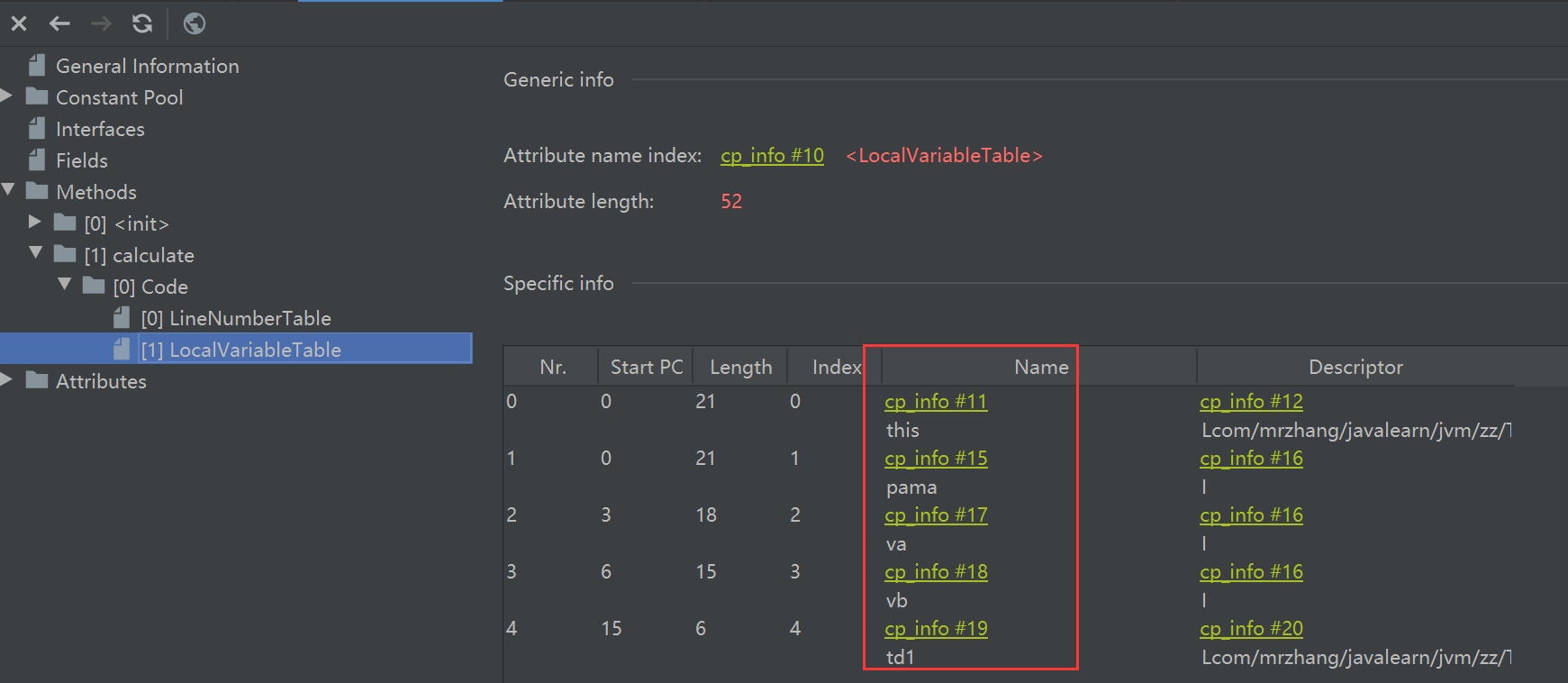Click the reload toolbar icon

click(x=142, y=23)
